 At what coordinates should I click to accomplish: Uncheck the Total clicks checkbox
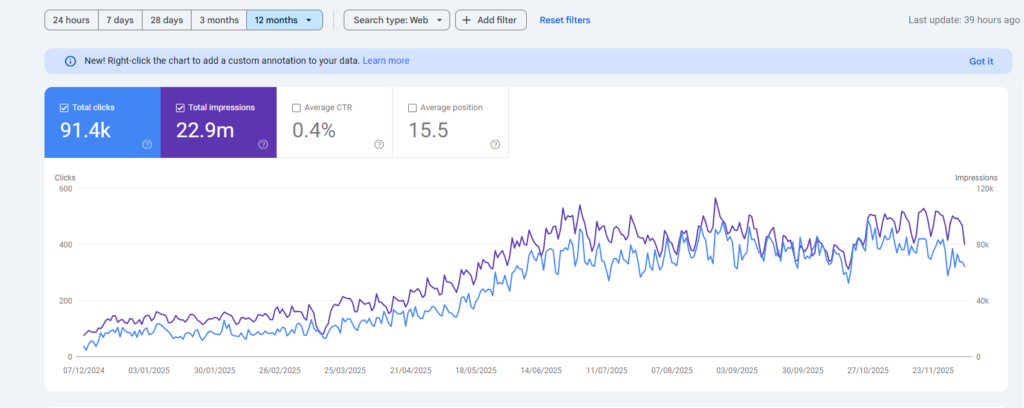[65, 107]
